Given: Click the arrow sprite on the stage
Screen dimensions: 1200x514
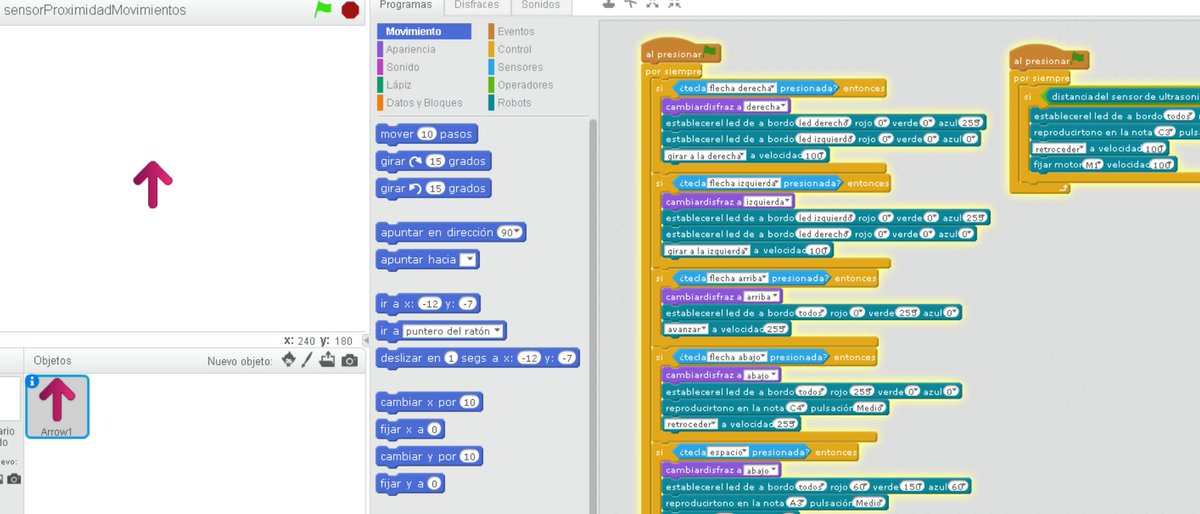Looking at the screenshot, I should click(152, 185).
